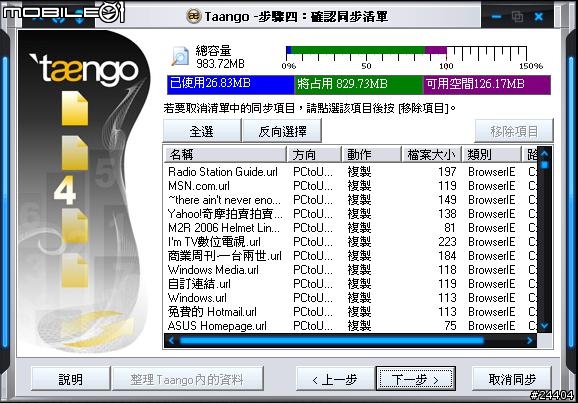Click the blue horizontal scrollbar thumb
Viewport: 578px width, 403px height.
pos(331,340)
